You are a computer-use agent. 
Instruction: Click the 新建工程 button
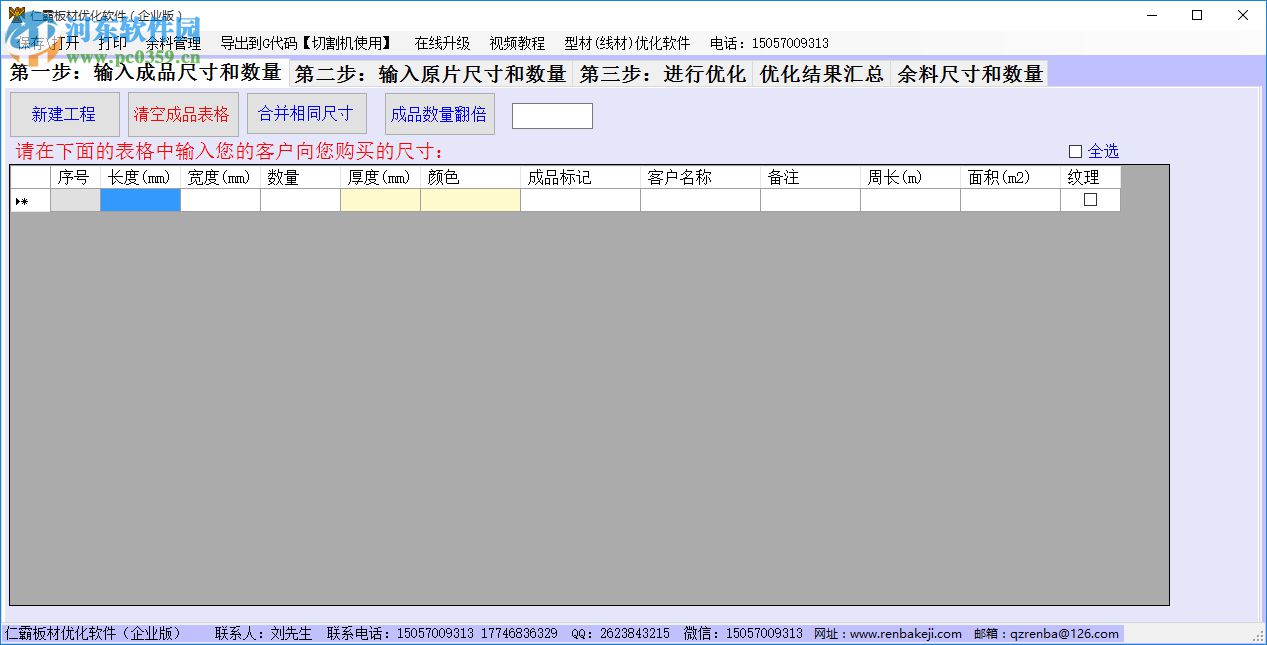coord(64,113)
